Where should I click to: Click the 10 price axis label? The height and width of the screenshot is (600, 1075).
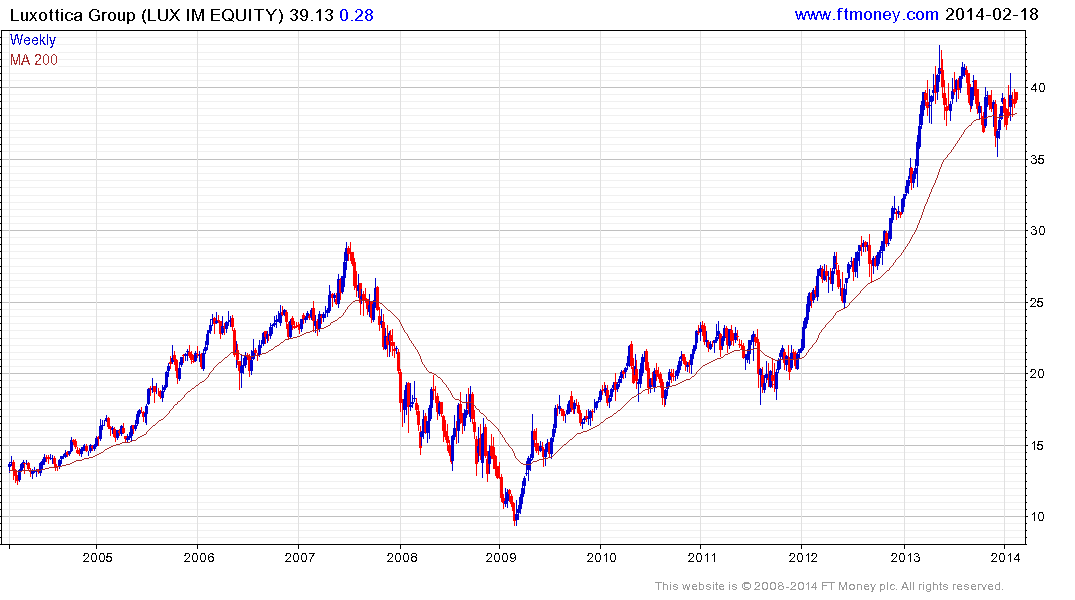point(1038,517)
